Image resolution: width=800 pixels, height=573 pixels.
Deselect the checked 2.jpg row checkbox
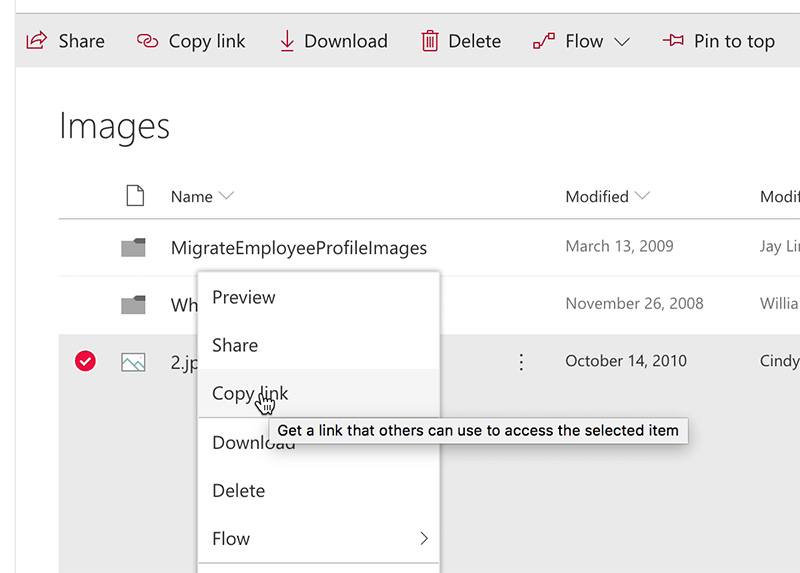tap(86, 362)
